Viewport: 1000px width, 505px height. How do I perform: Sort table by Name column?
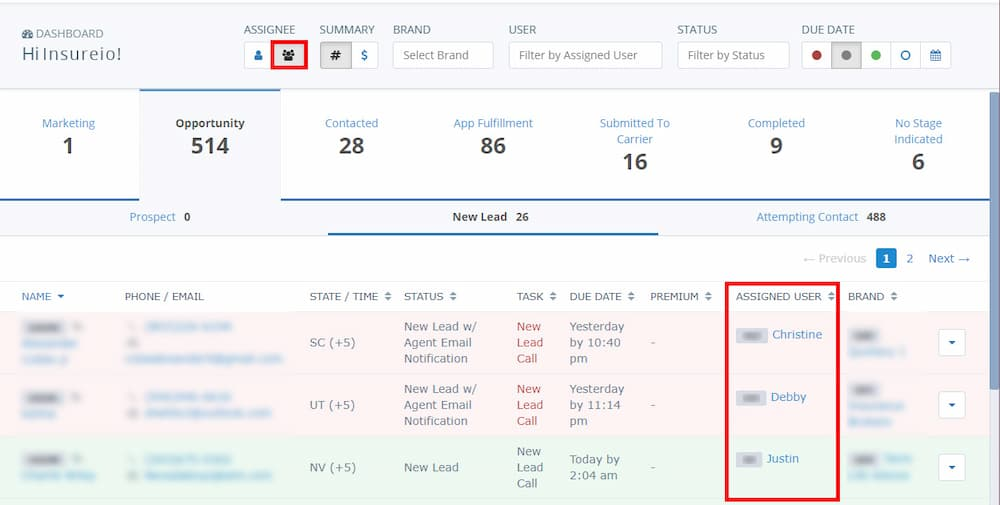pos(43,296)
